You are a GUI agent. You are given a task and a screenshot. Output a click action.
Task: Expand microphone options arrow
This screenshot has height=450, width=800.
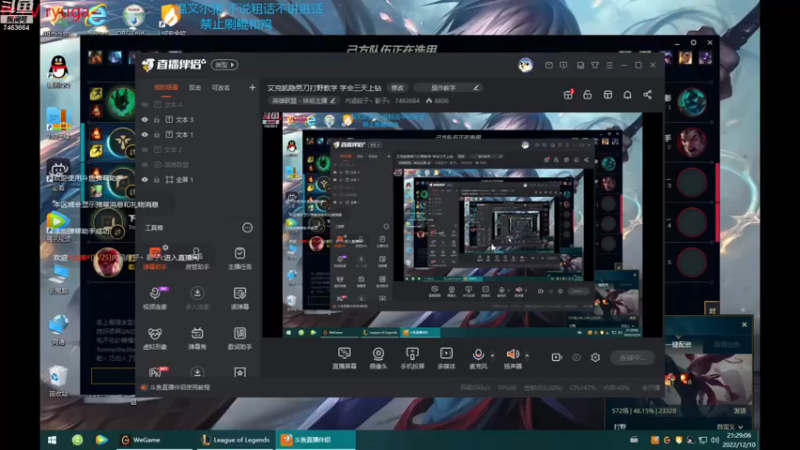[492, 355]
